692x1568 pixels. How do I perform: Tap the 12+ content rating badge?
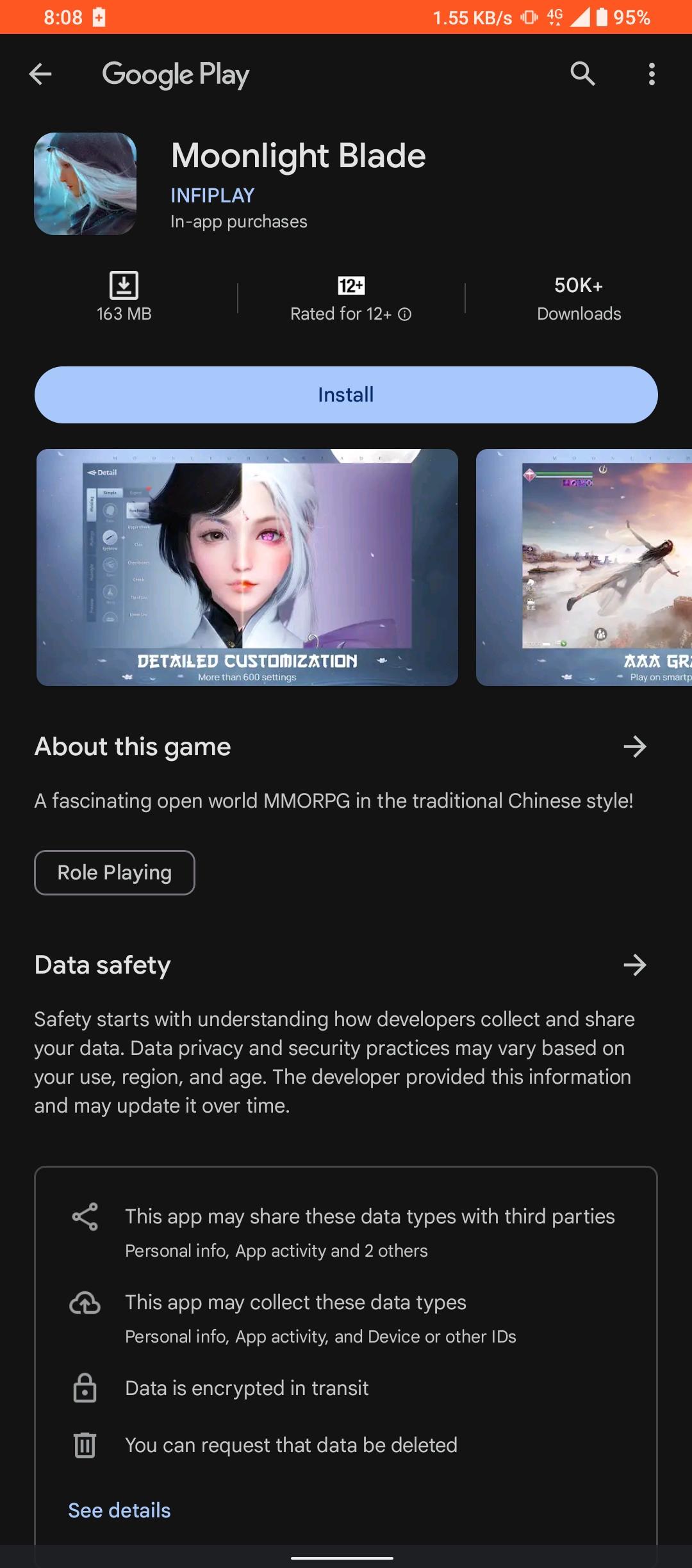click(x=351, y=286)
